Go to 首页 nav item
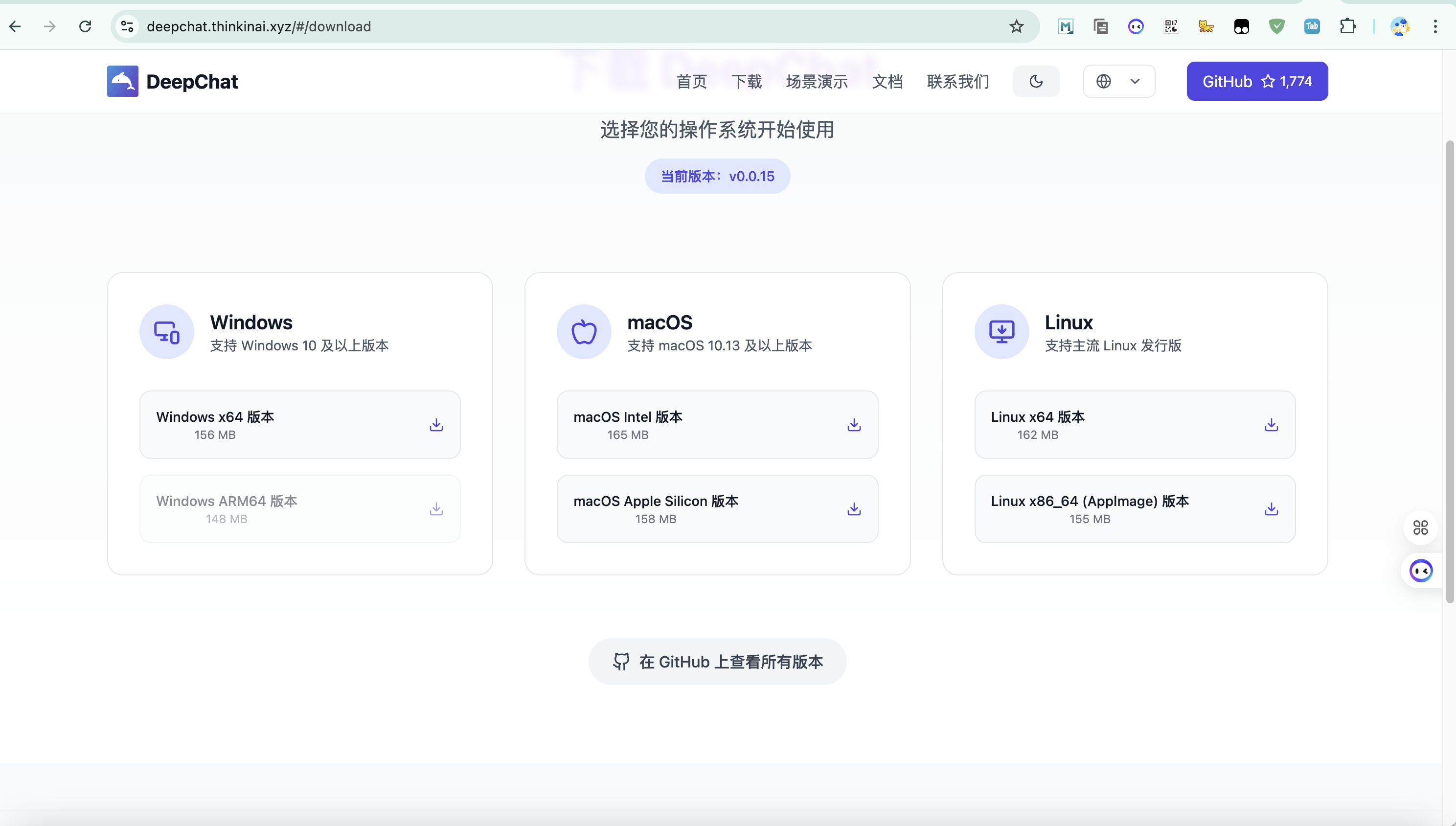This screenshot has width=1456, height=826. (x=691, y=82)
